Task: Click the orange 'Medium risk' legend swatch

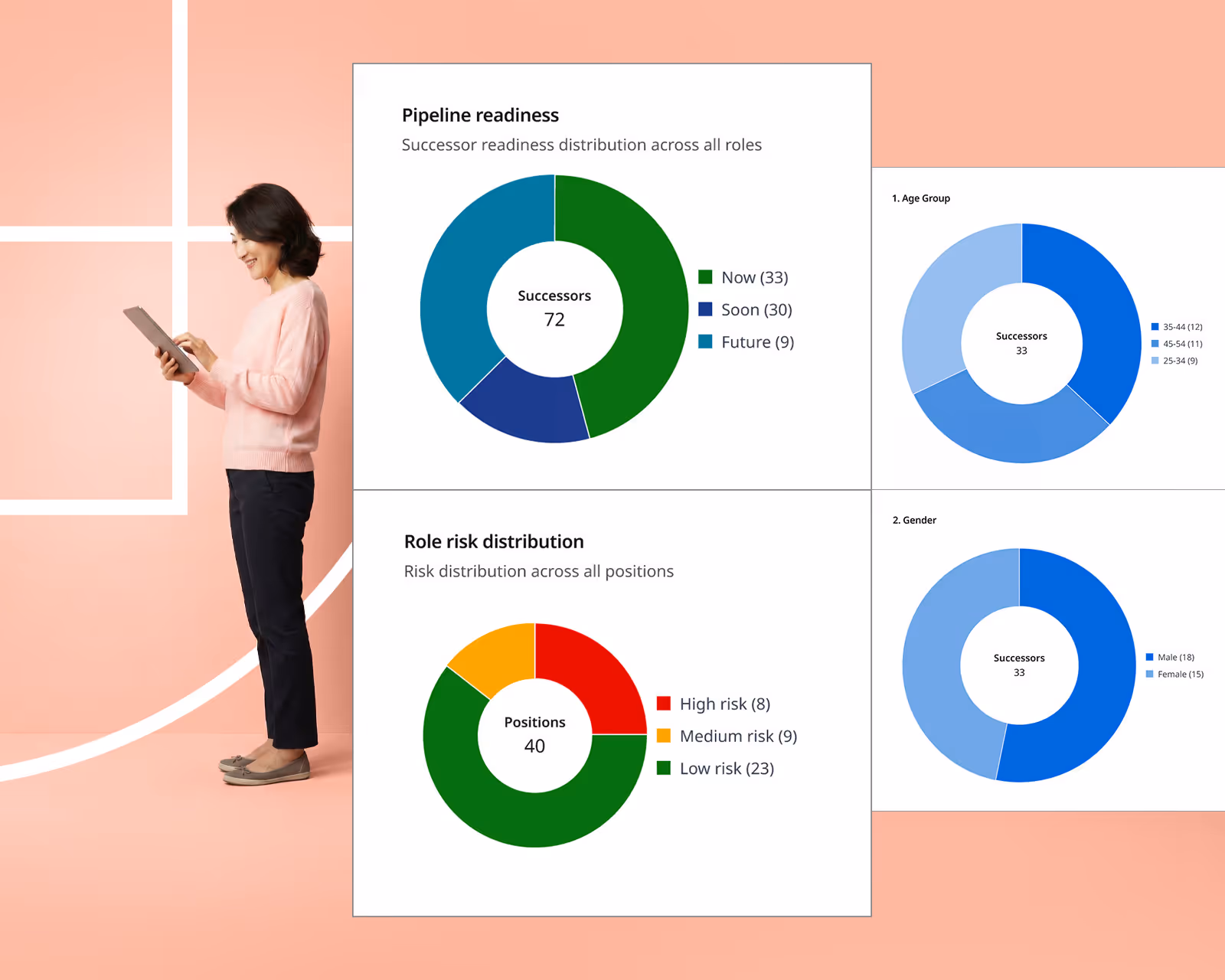Action: click(663, 736)
